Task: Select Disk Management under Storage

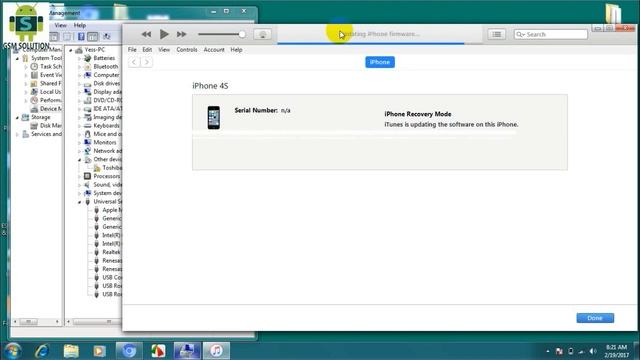Action: coord(47,126)
